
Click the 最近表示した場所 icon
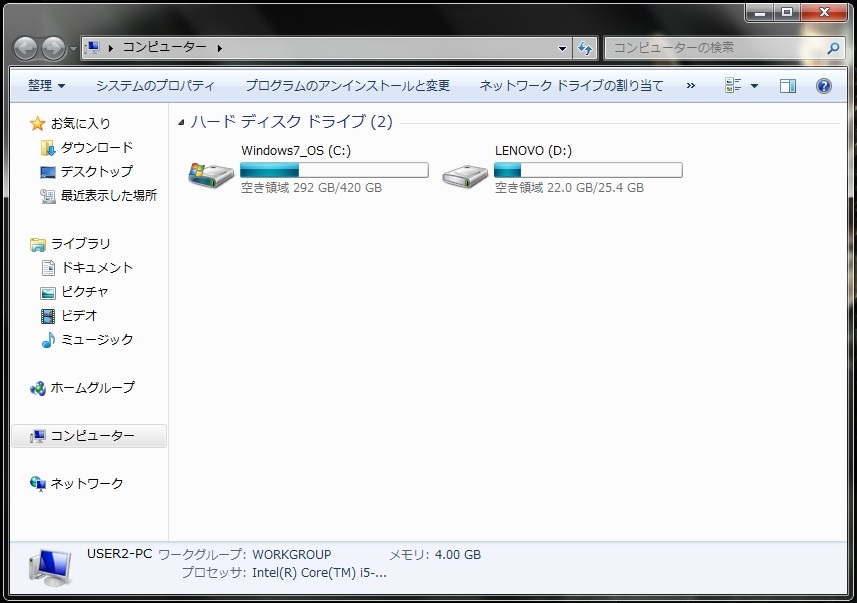48,196
